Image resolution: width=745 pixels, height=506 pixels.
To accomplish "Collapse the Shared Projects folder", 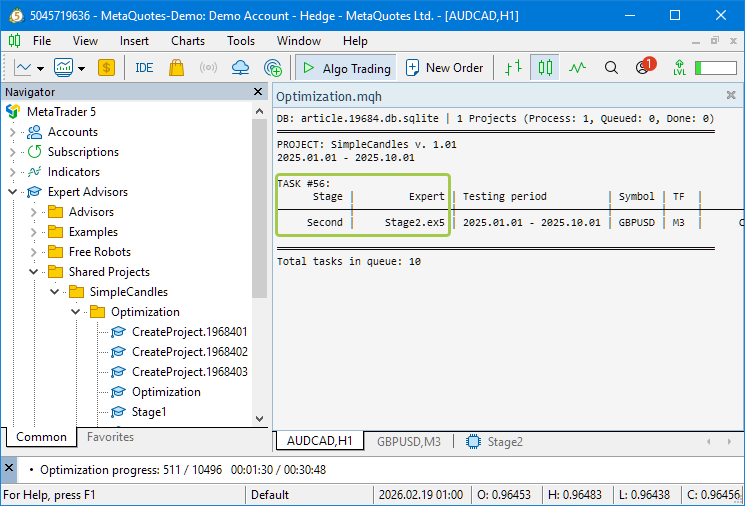I will click(x=34, y=272).
